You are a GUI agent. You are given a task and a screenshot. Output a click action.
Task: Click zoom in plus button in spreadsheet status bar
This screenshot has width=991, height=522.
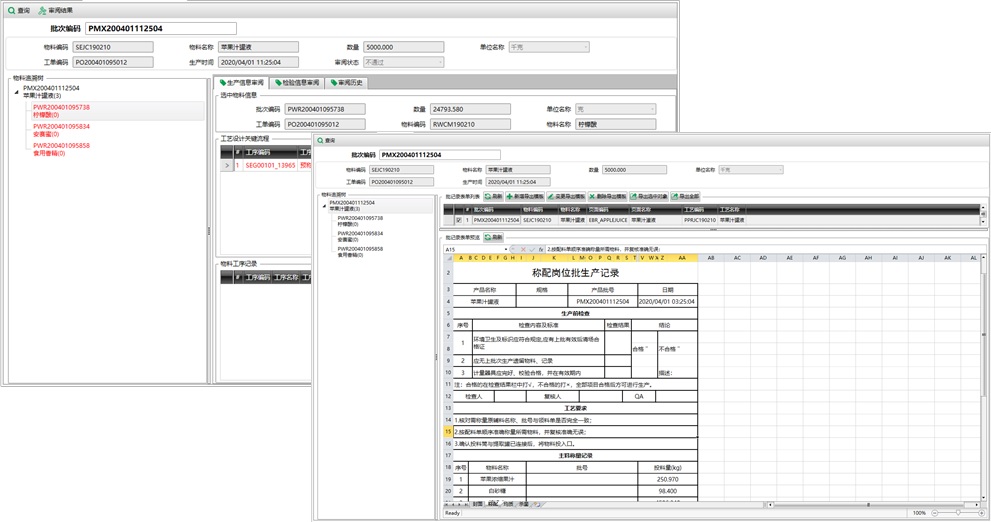tap(982, 513)
